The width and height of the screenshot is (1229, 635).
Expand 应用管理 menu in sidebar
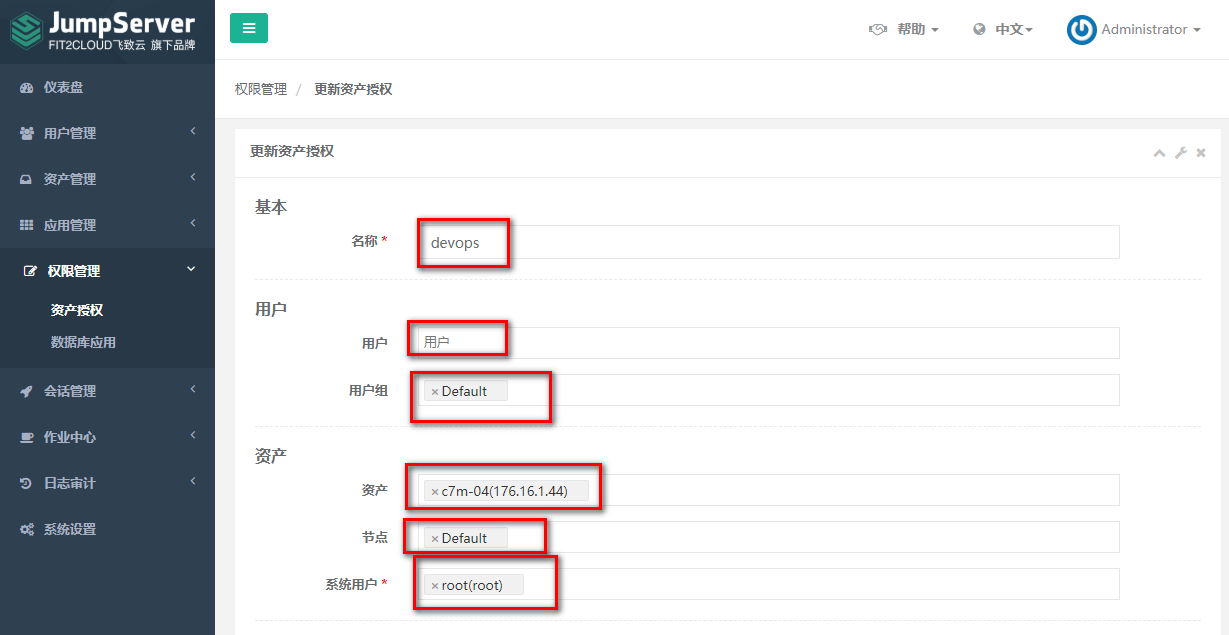tap(107, 225)
